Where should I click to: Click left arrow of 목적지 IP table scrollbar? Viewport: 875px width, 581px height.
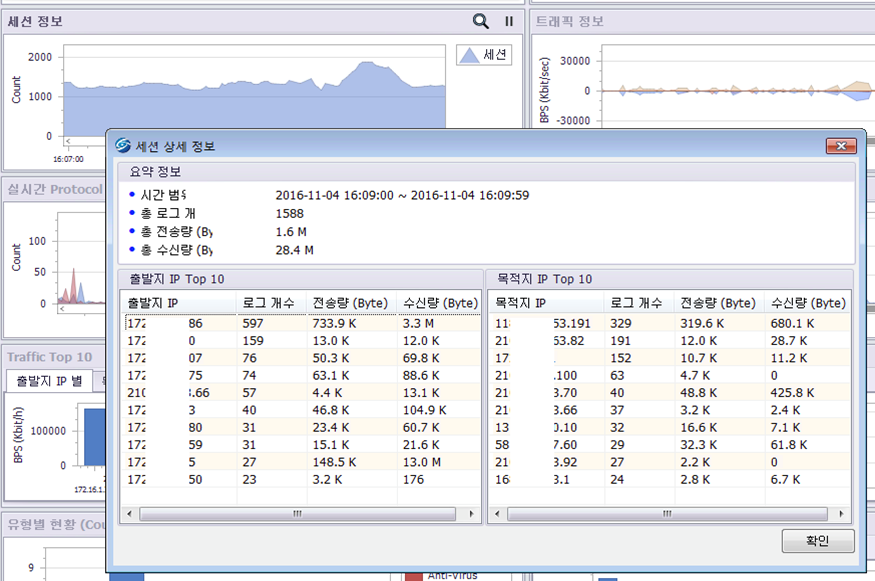coord(497,513)
